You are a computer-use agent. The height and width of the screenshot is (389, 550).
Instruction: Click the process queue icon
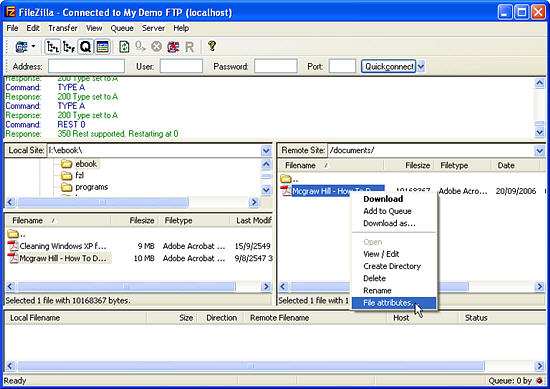coord(140,47)
